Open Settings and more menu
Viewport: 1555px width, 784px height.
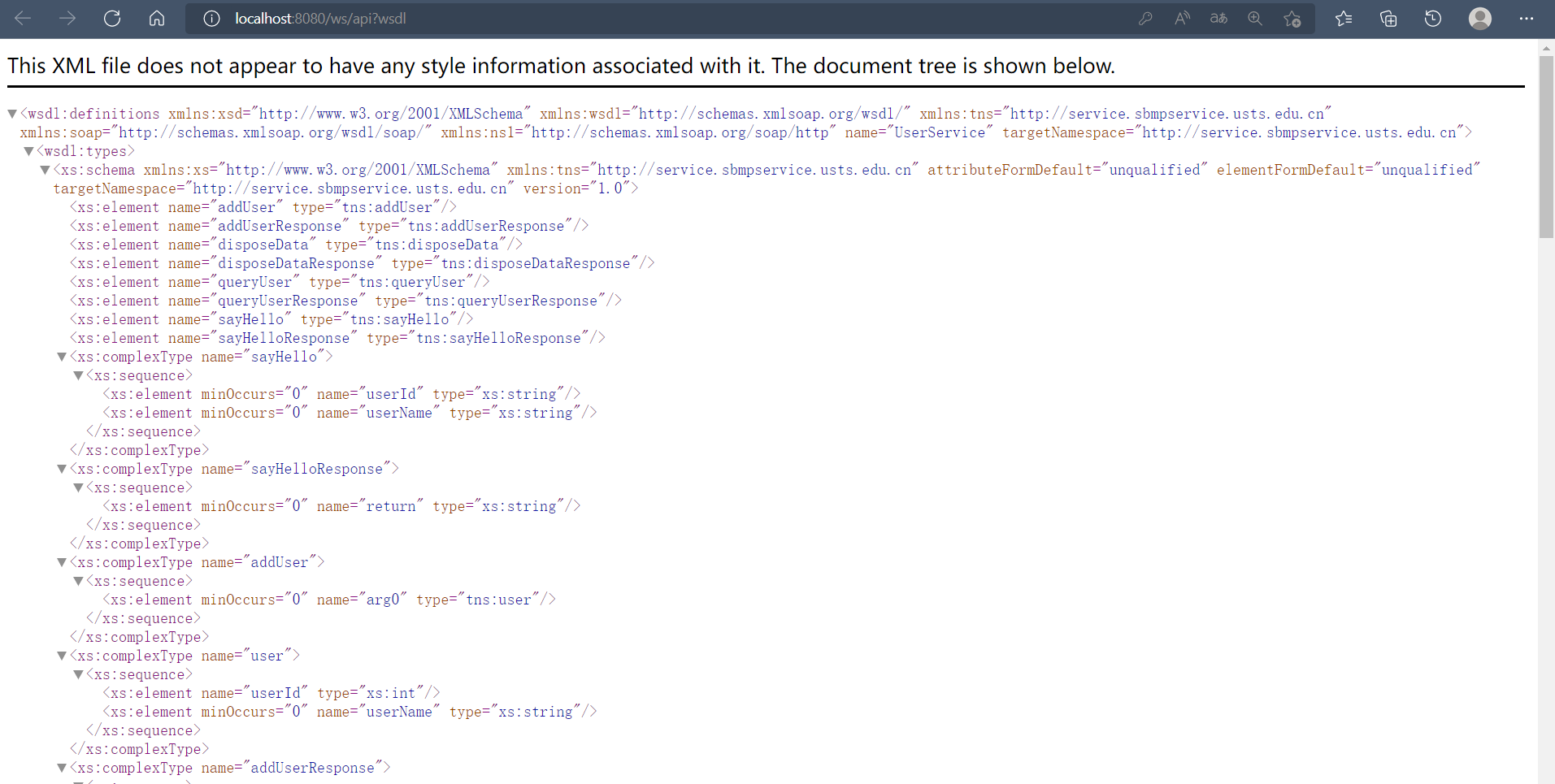click(1527, 18)
